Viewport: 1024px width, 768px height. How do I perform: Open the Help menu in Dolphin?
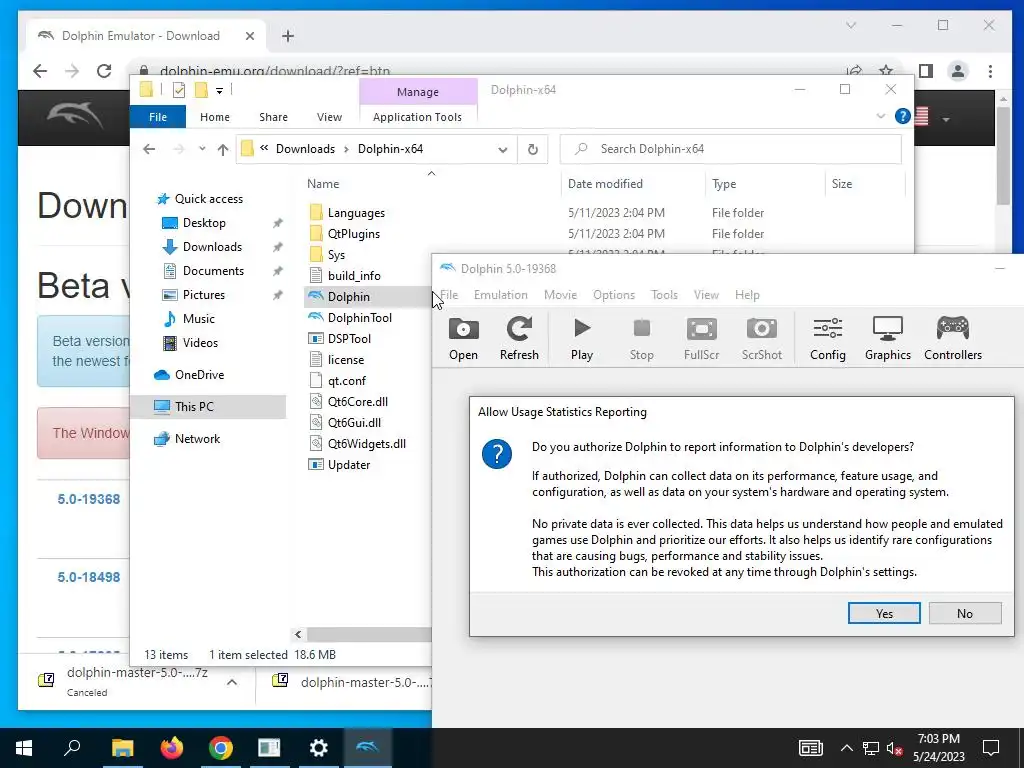(747, 295)
